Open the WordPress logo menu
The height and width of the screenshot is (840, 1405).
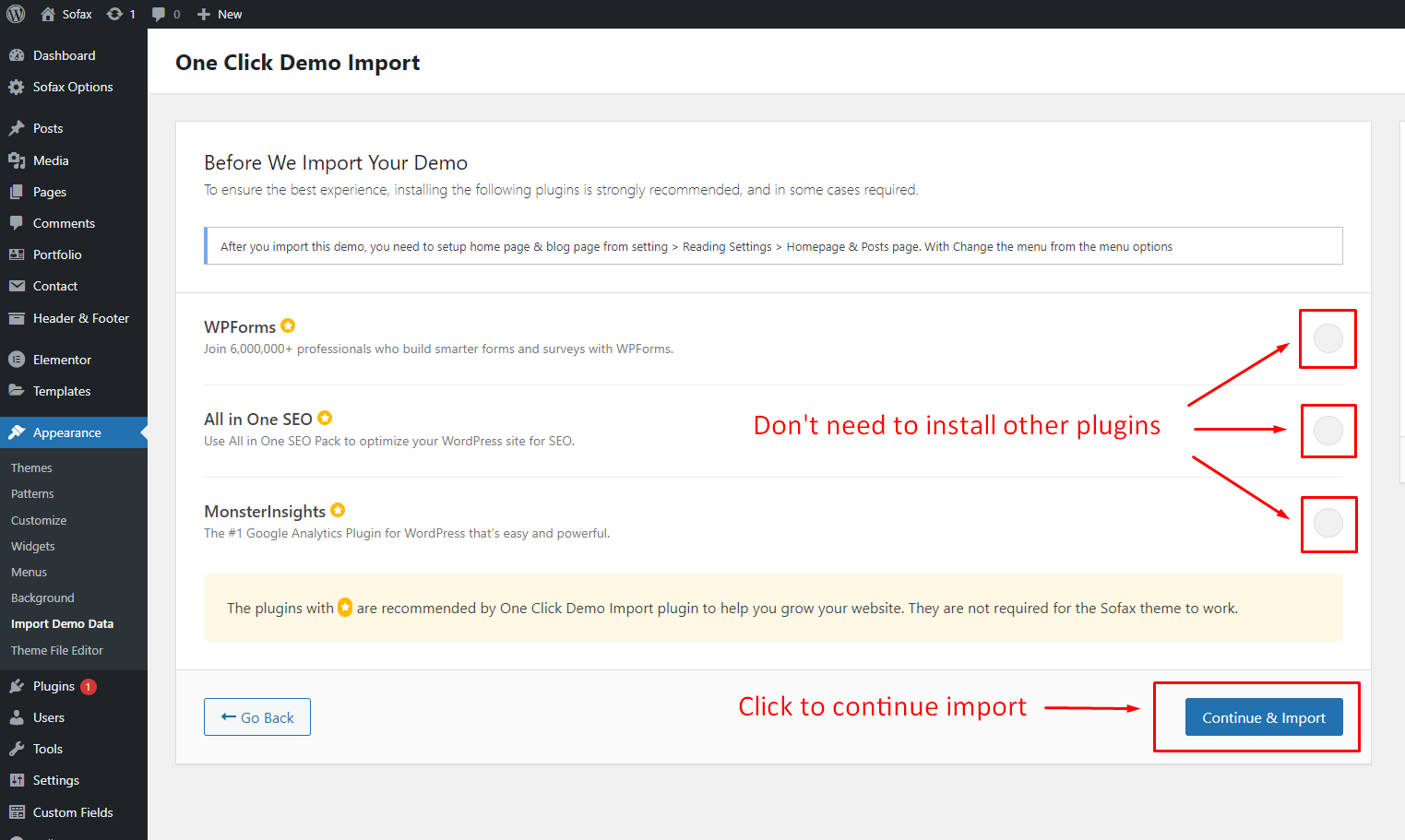tap(16, 14)
